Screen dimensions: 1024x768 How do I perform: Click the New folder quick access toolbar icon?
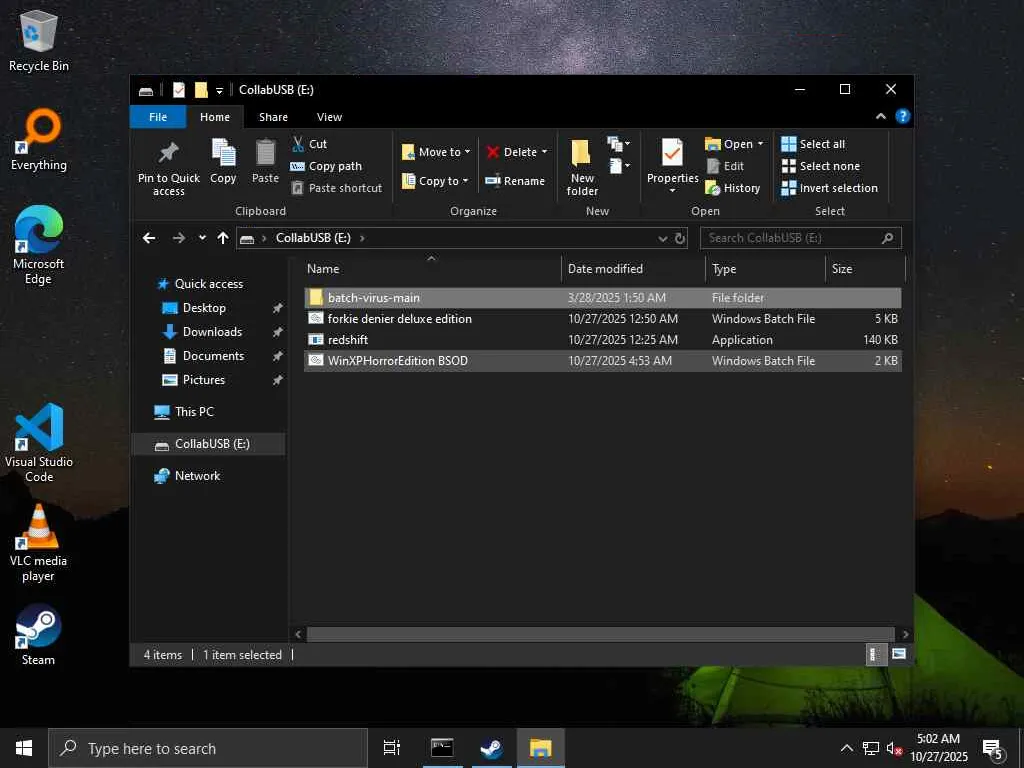(x=201, y=89)
